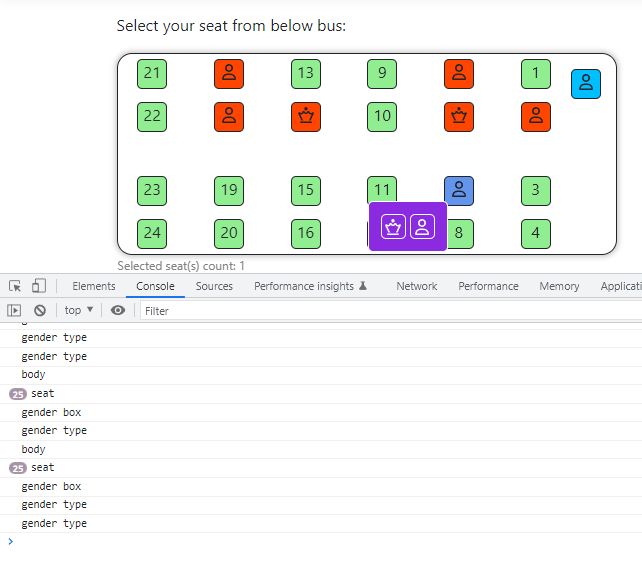Click the cyan driver seat icon
Image resolution: width=642 pixels, height=561 pixels.
[585, 84]
